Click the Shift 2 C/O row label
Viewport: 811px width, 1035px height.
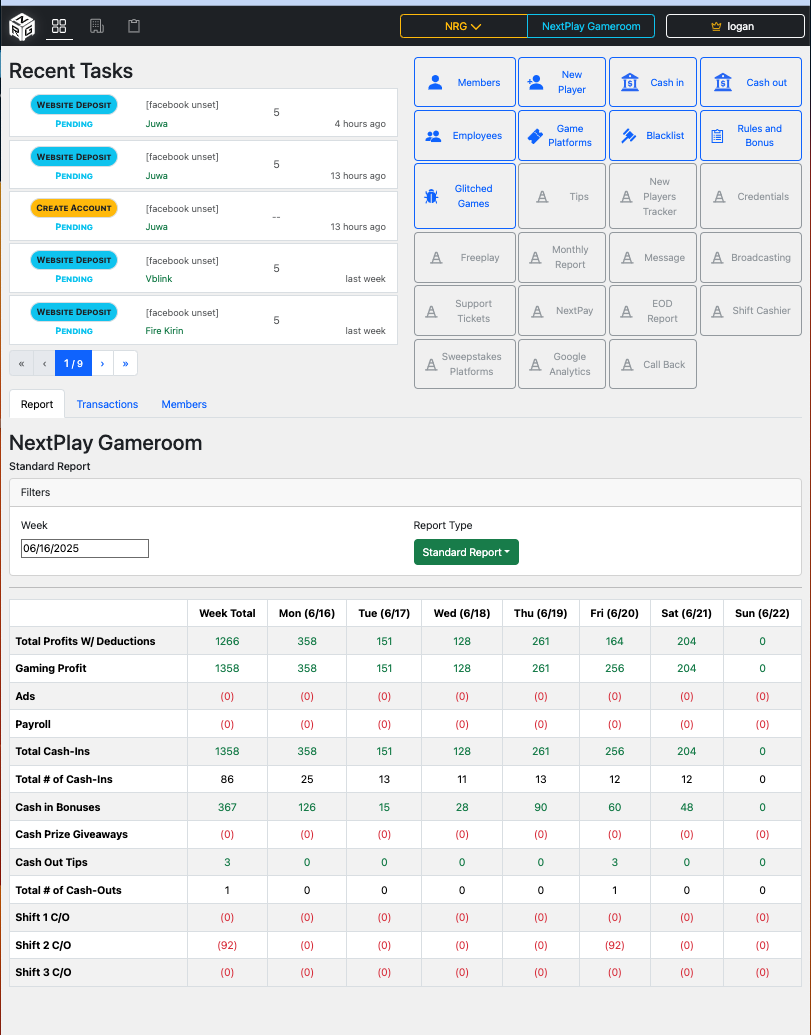(x=43, y=945)
